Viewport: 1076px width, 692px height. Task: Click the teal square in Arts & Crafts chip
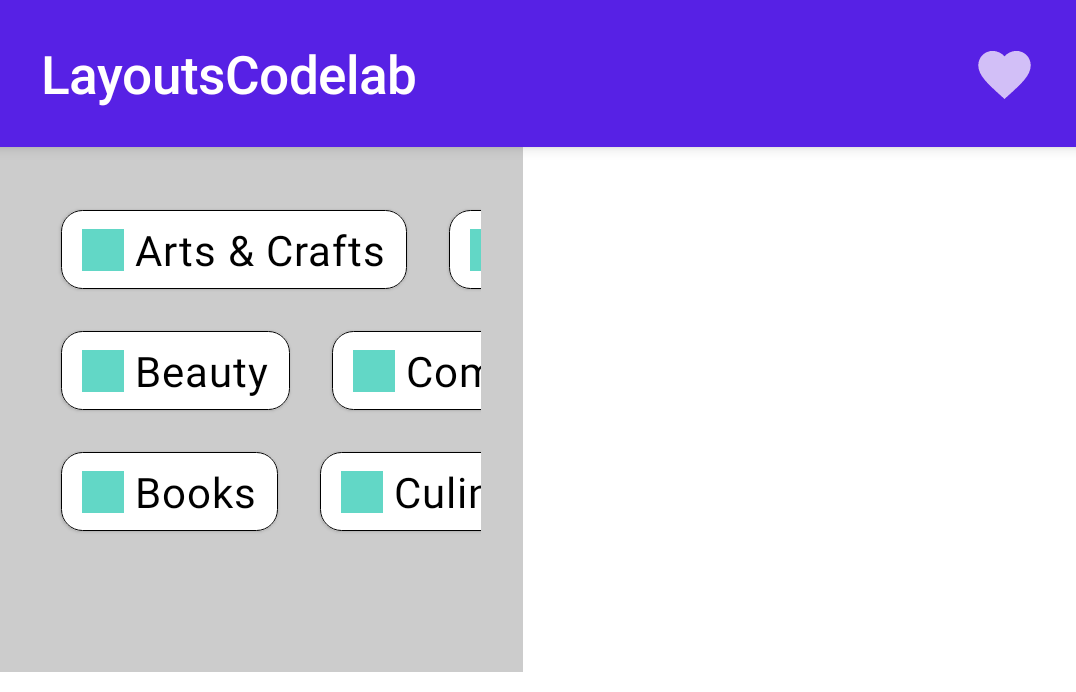pos(103,250)
